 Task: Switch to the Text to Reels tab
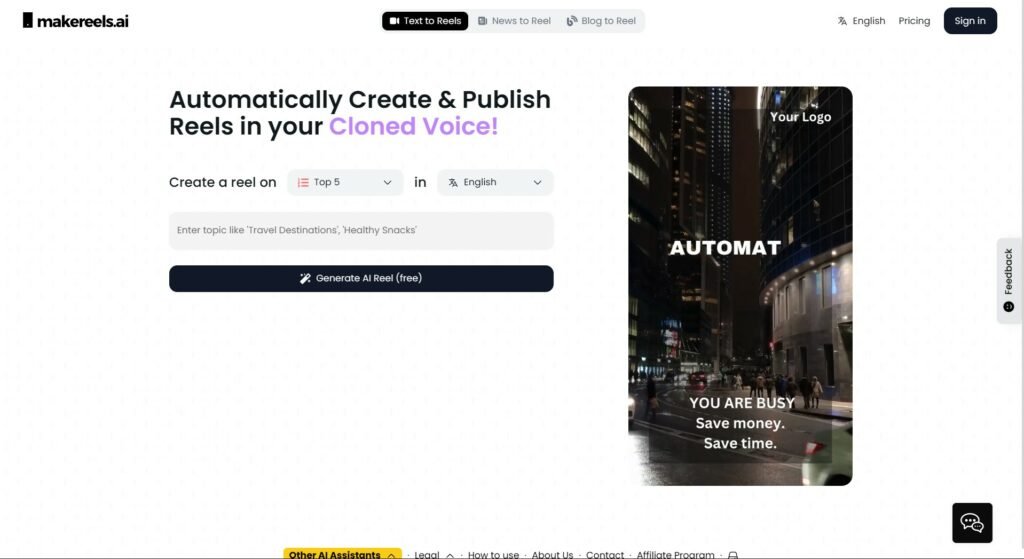[x=425, y=21]
